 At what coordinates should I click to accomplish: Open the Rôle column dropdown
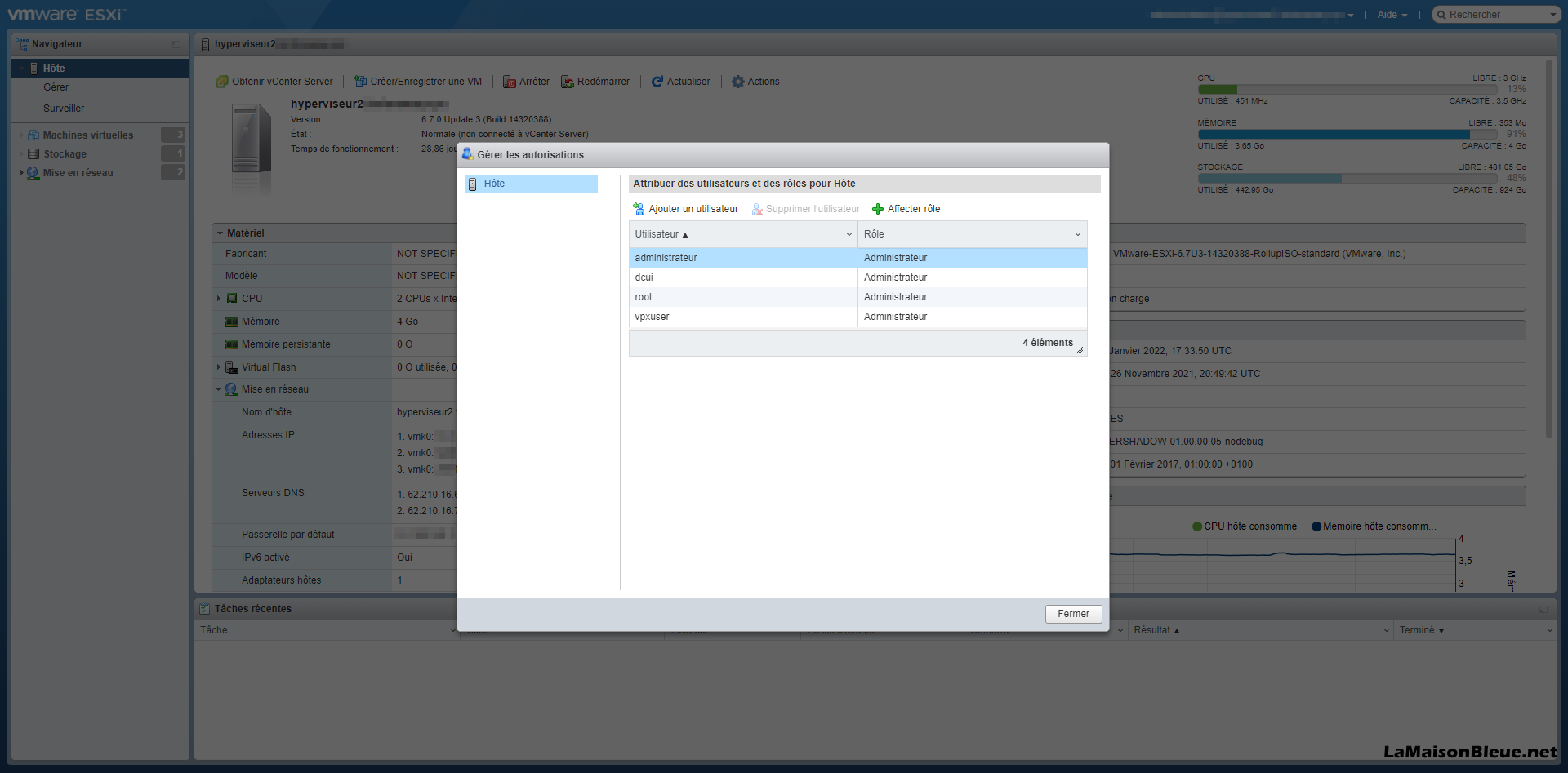pyautogui.click(x=1078, y=234)
